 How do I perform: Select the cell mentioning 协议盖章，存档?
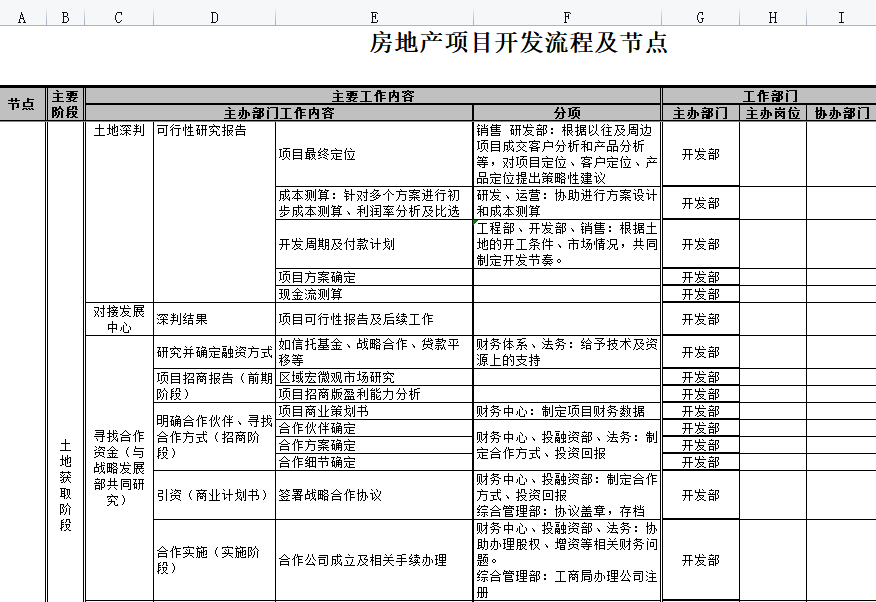pos(567,495)
